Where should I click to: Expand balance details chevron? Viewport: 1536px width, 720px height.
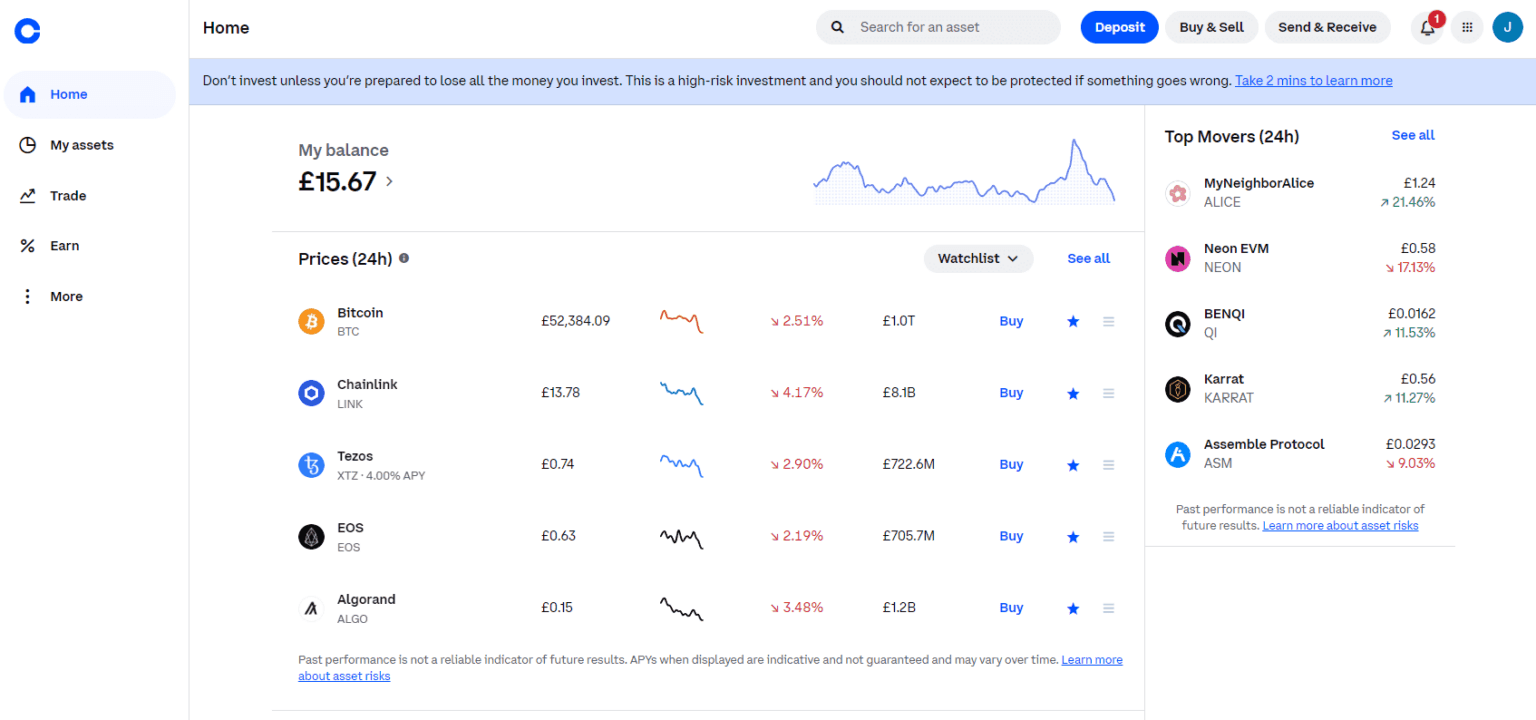pyautogui.click(x=389, y=182)
